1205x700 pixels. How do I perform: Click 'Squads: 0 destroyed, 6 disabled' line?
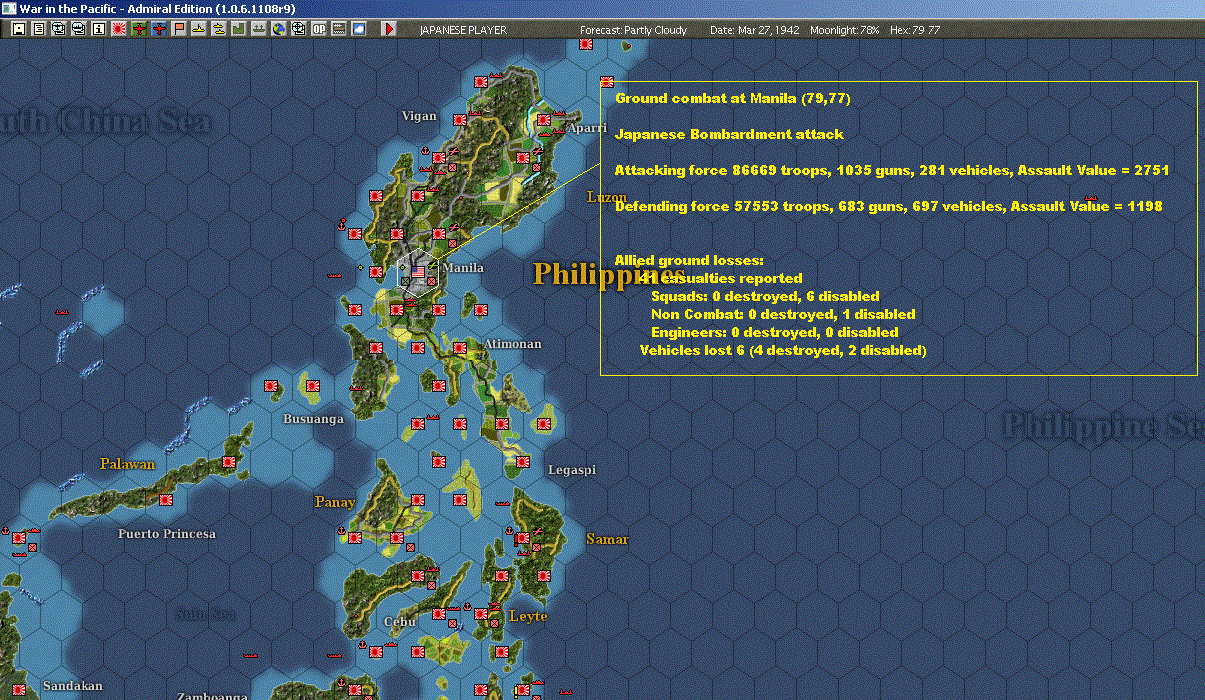(765, 296)
